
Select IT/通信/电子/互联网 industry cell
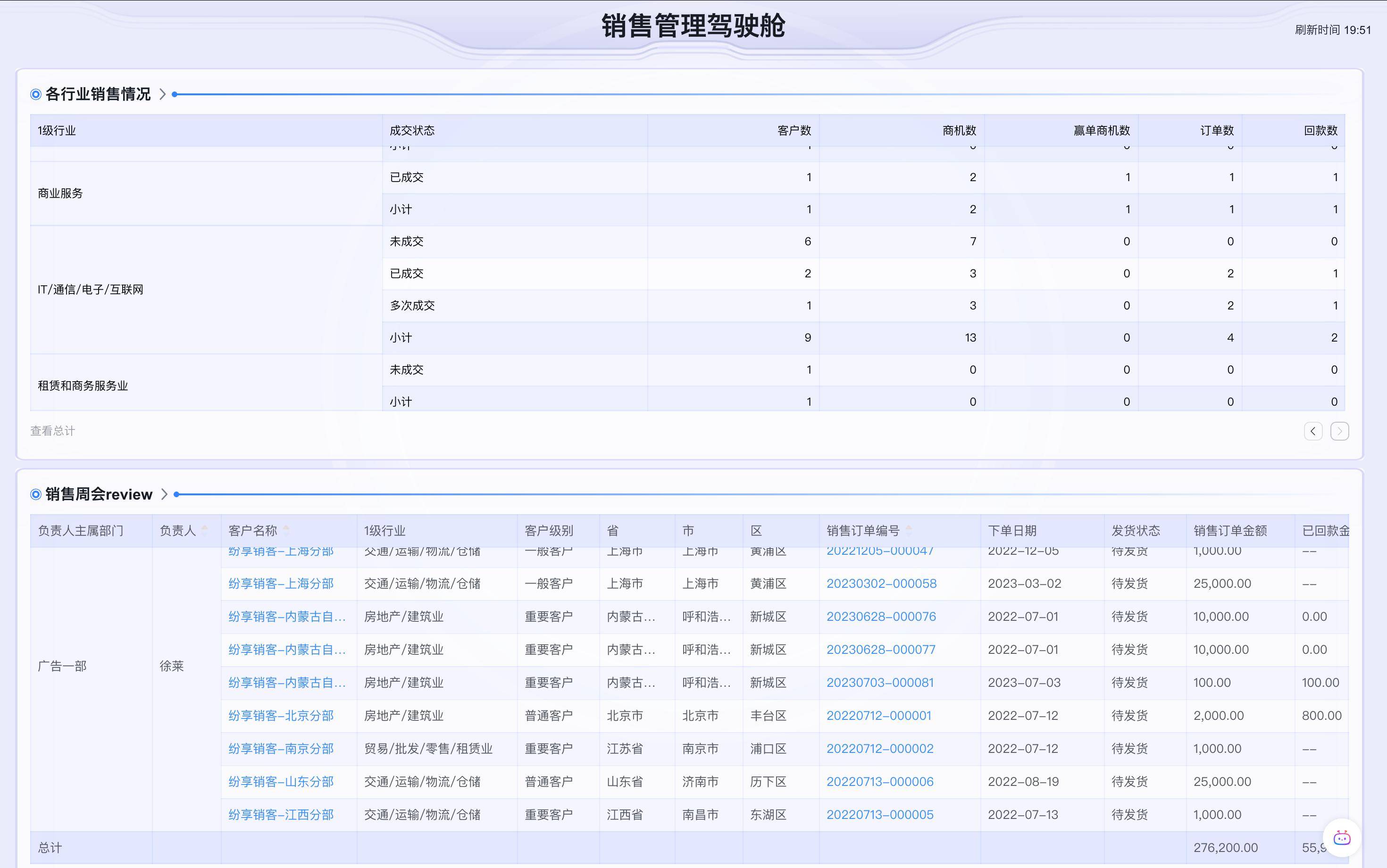91,290
